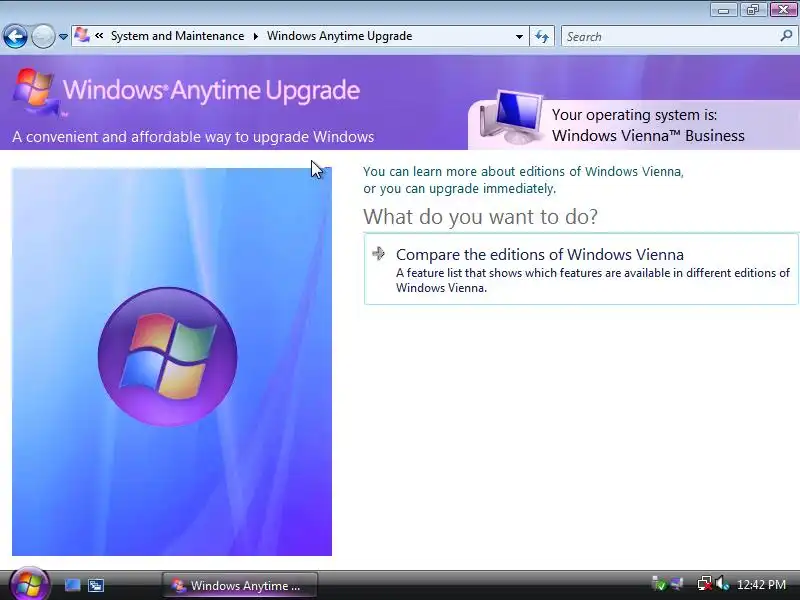Open the Start menu orb
The image size is (800, 600).
coord(29,584)
